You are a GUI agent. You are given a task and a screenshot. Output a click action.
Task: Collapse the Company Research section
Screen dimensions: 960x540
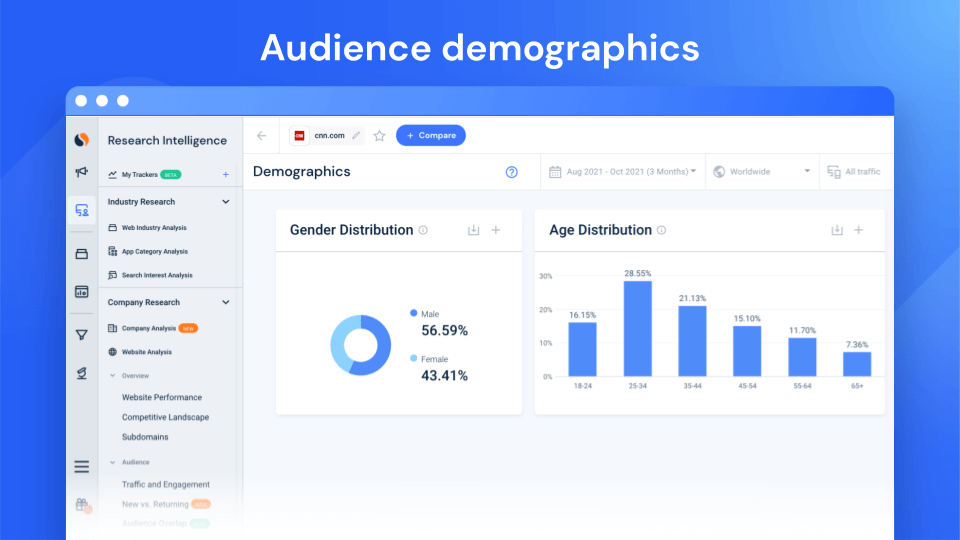click(226, 302)
